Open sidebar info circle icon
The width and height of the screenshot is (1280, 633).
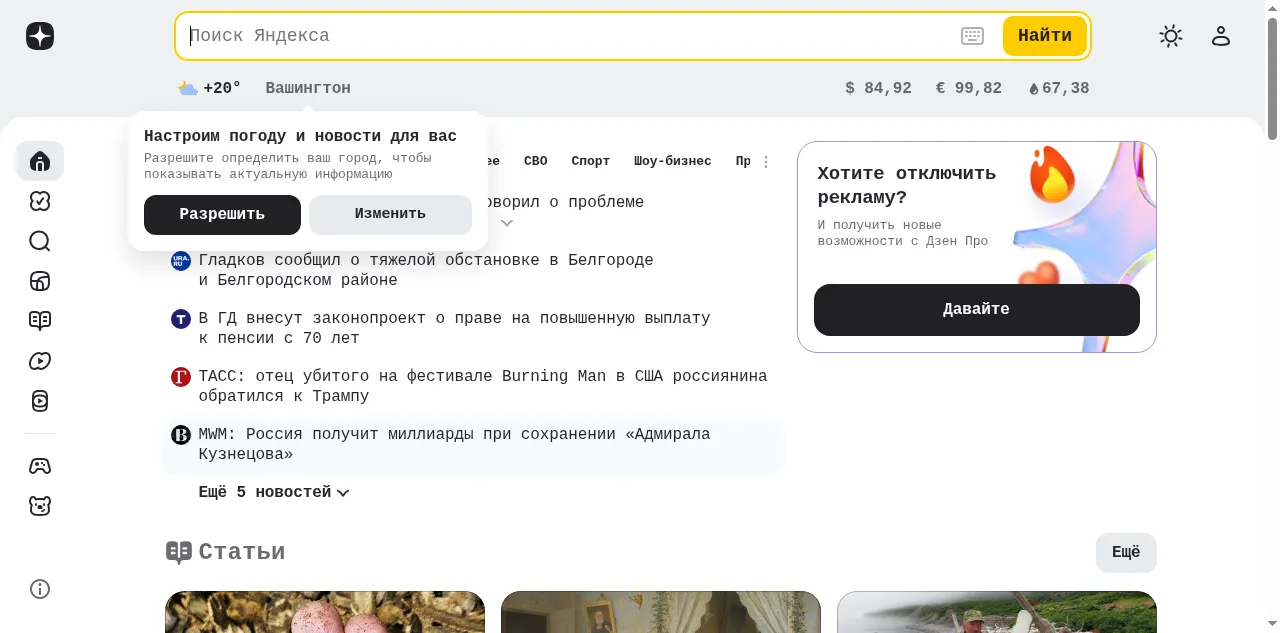click(40, 589)
